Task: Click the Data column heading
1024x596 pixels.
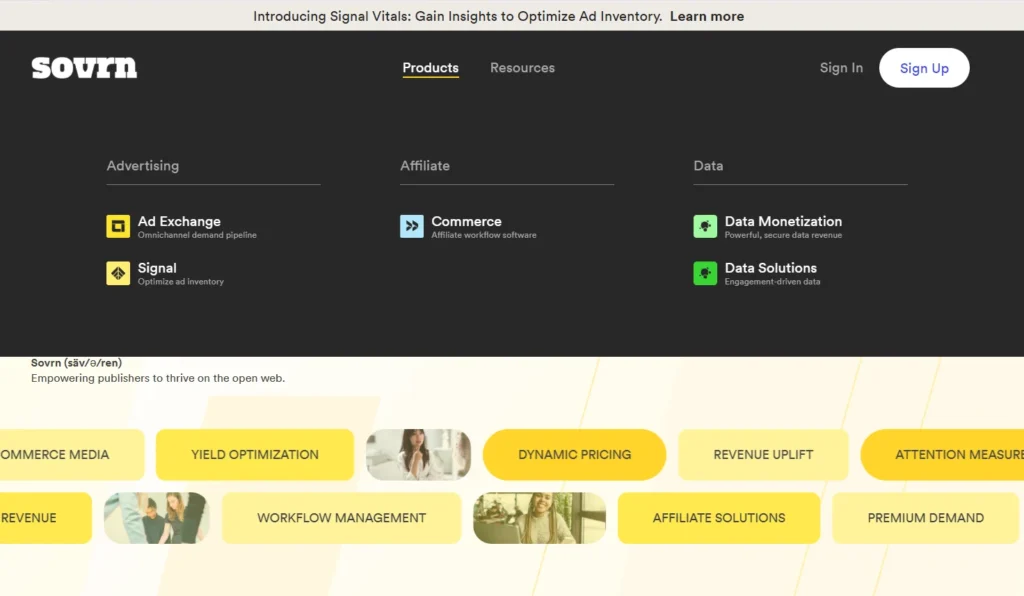Action: [x=709, y=166]
